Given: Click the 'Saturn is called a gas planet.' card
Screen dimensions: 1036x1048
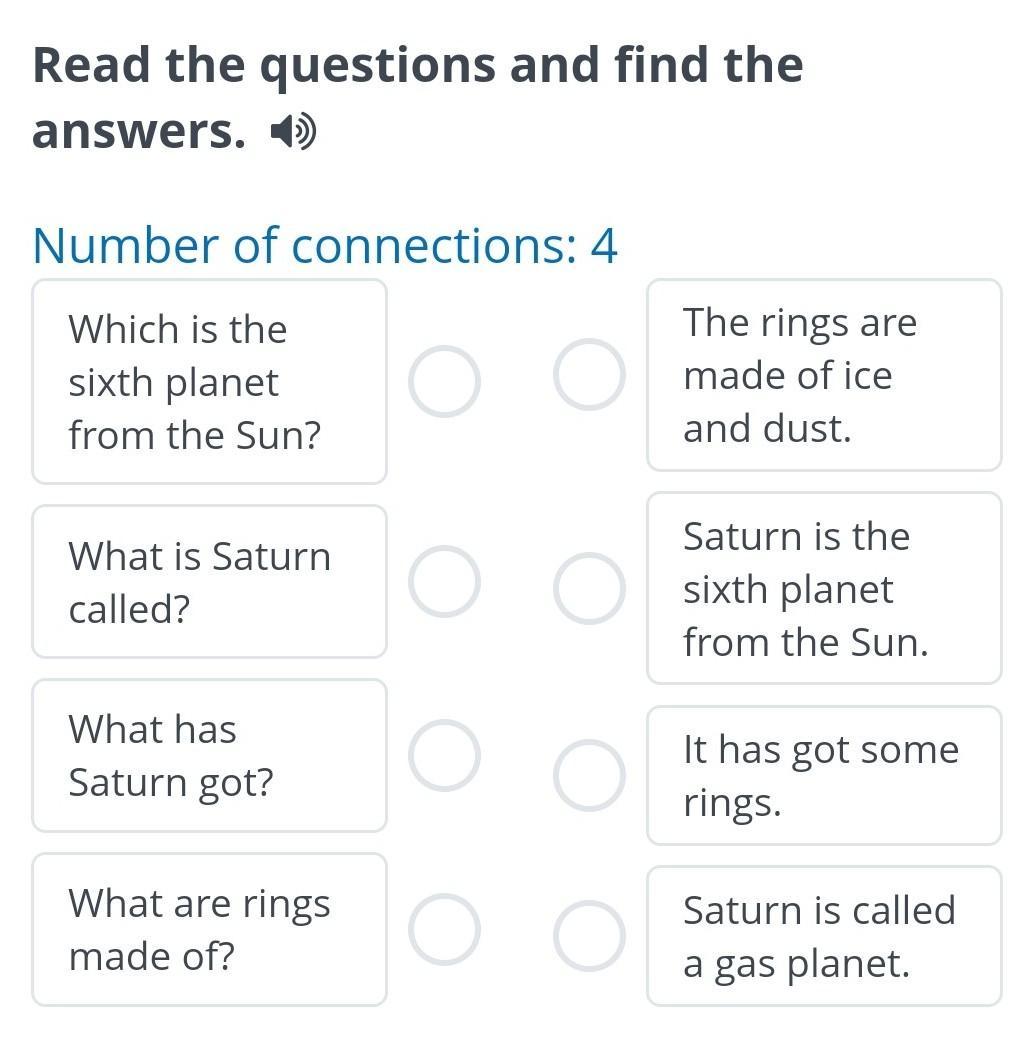Looking at the screenshot, I should click(x=824, y=936).
